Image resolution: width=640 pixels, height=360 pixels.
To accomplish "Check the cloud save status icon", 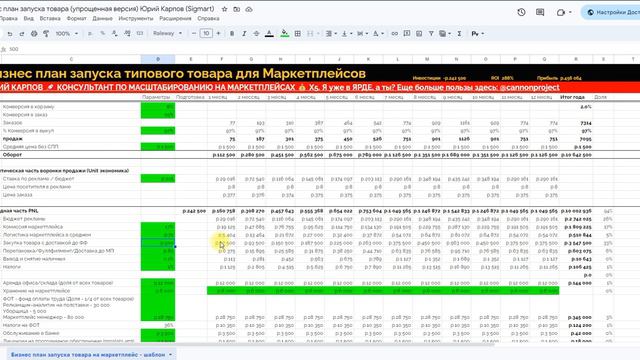I will 249,9.
